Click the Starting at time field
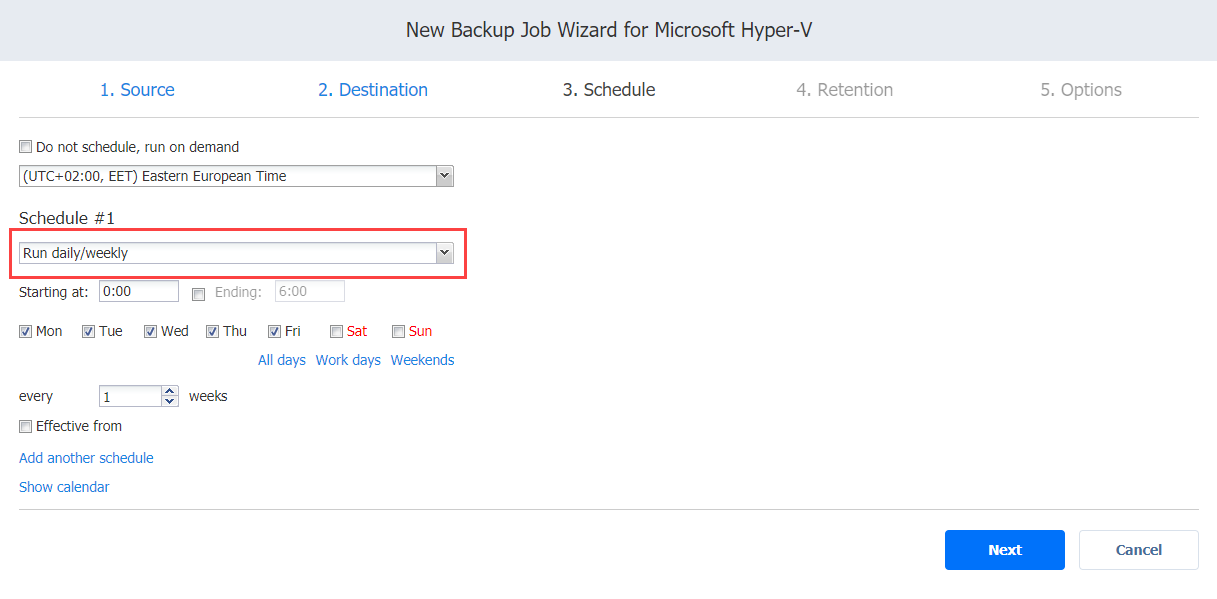This screenshot has width=1217, height=599. (139, 291)
